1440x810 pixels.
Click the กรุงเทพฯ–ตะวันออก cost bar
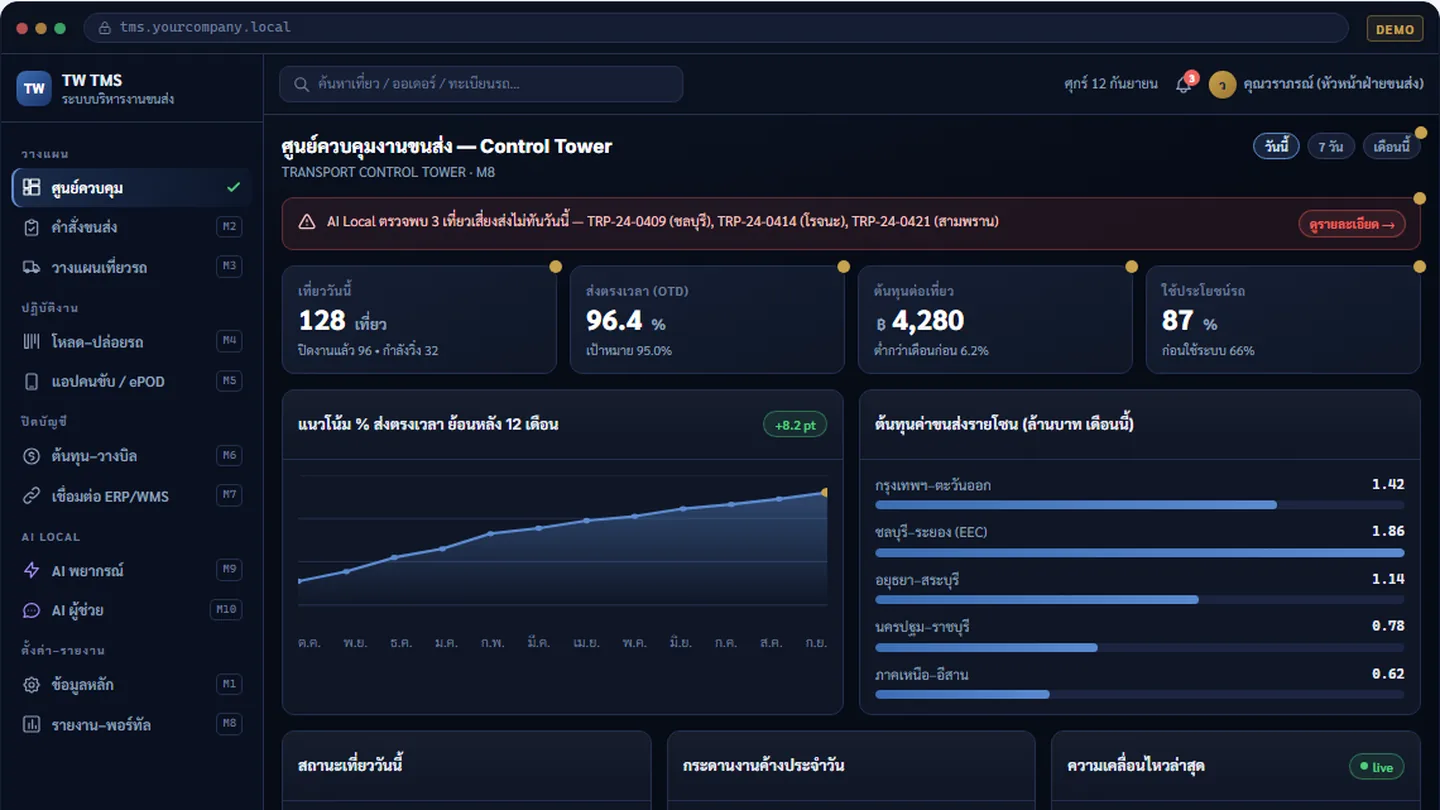(1139, 505)
